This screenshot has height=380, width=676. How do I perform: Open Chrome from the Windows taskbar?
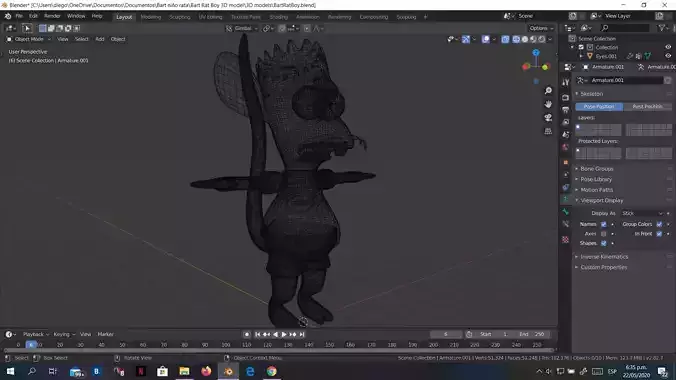tap(271, 371)
